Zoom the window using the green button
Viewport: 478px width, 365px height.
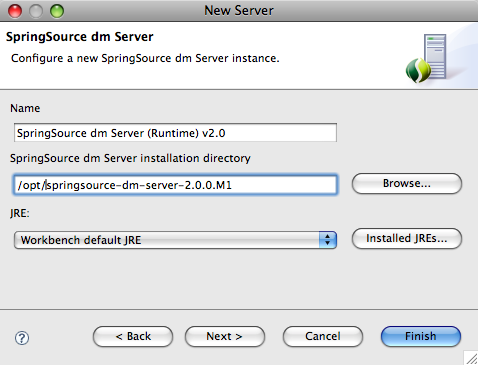57,11
